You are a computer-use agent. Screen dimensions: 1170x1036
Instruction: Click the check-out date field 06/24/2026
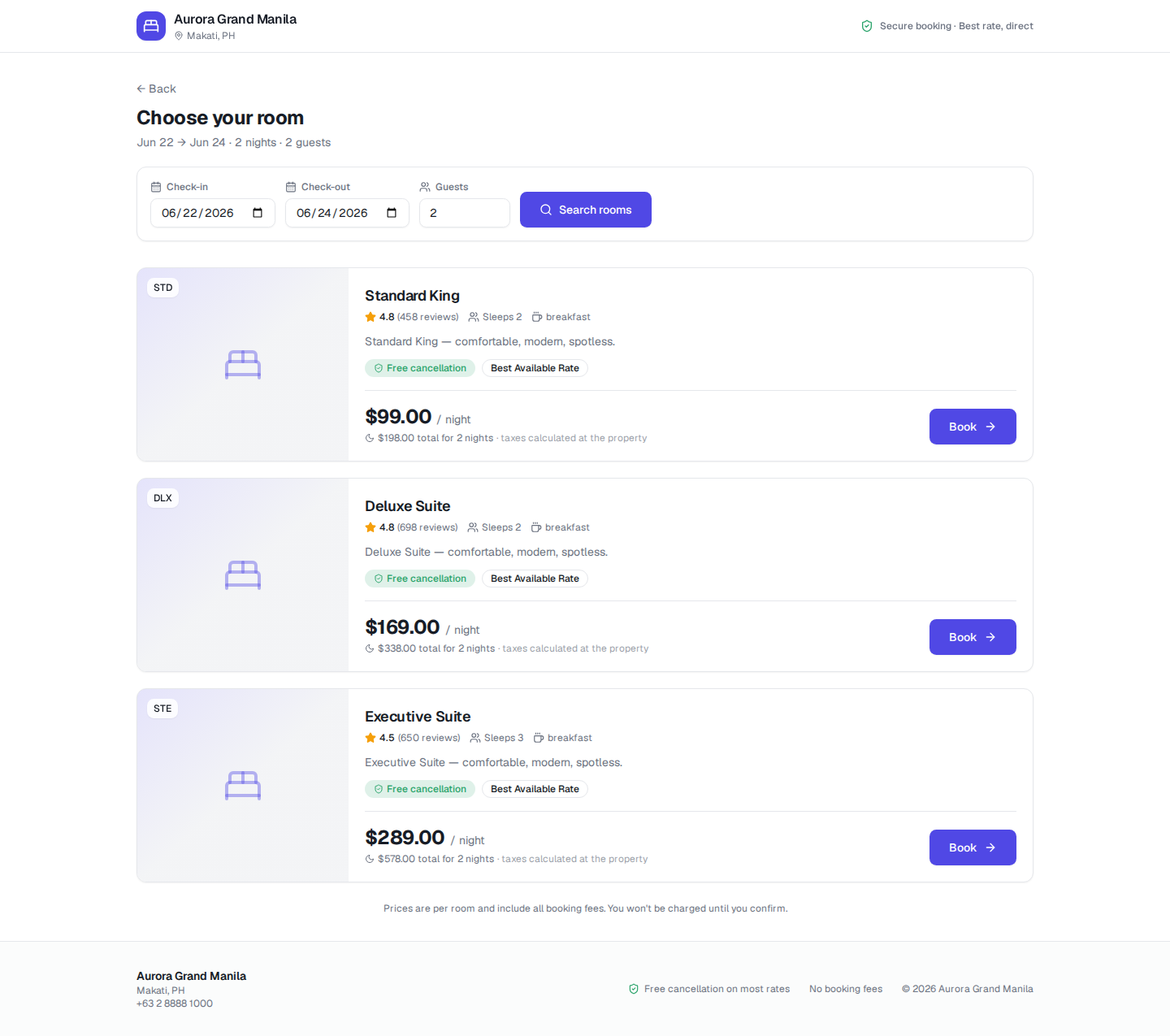pyautogui.click(x=347, y=213)
